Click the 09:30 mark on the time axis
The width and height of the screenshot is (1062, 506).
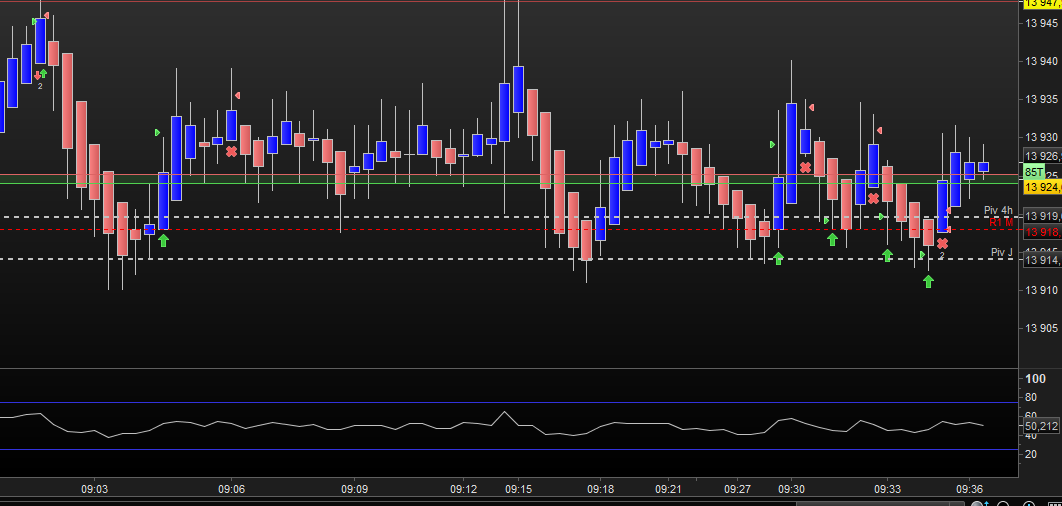click(791, 489)
